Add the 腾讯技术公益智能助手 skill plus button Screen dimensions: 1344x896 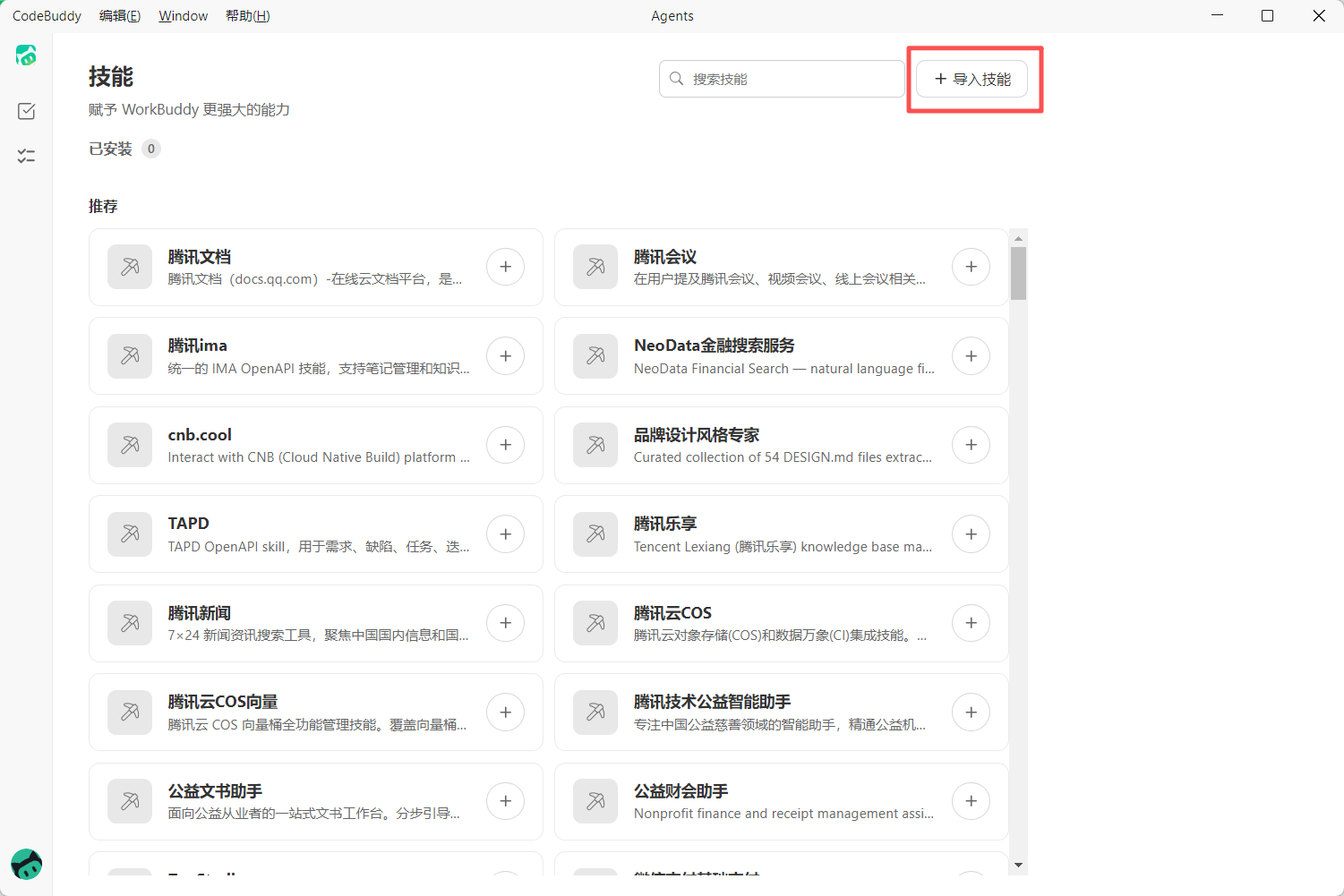click(972, 713)
